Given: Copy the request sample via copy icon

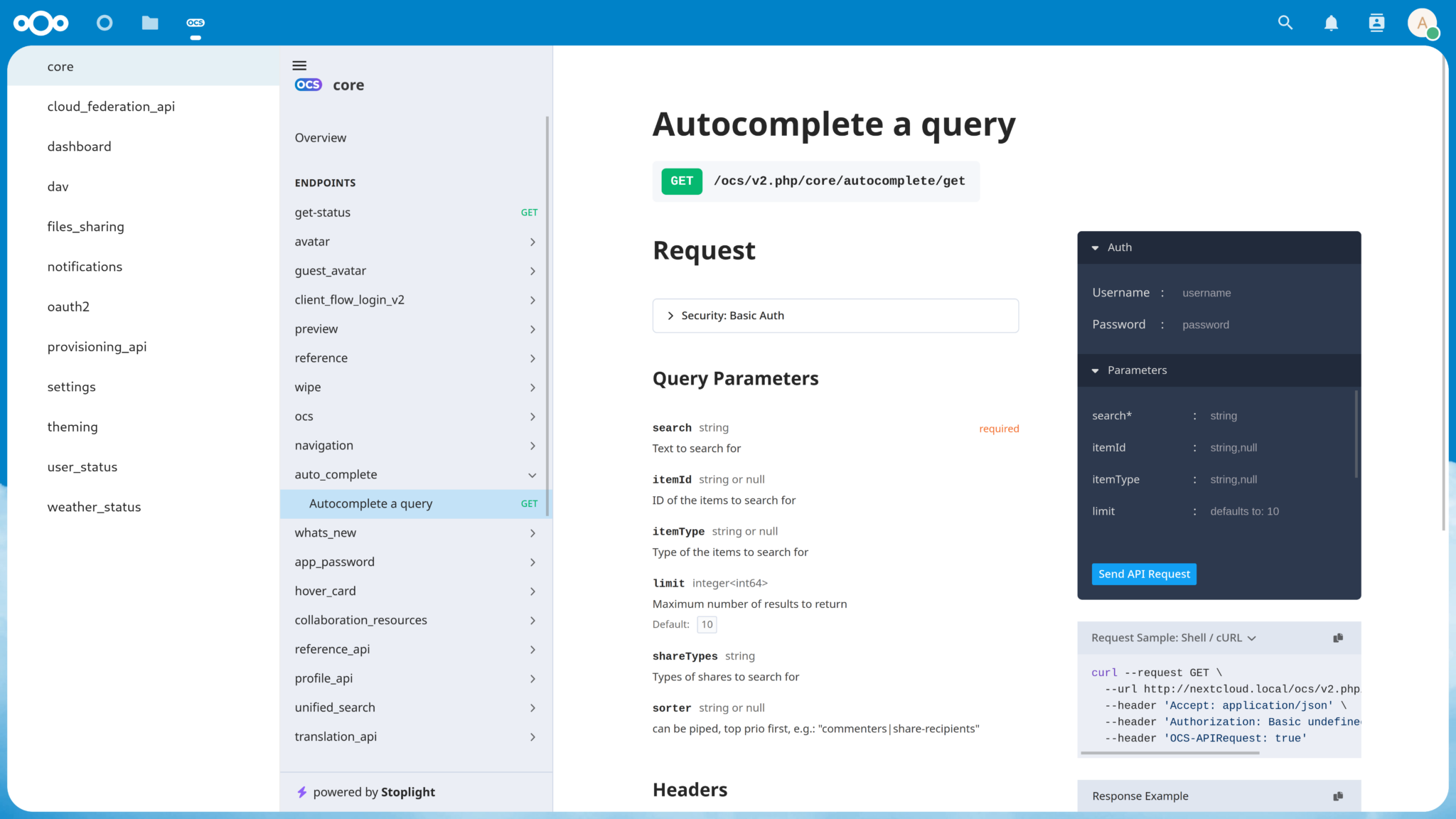Looking at the screenshot, I should [x=1338, y=638].
